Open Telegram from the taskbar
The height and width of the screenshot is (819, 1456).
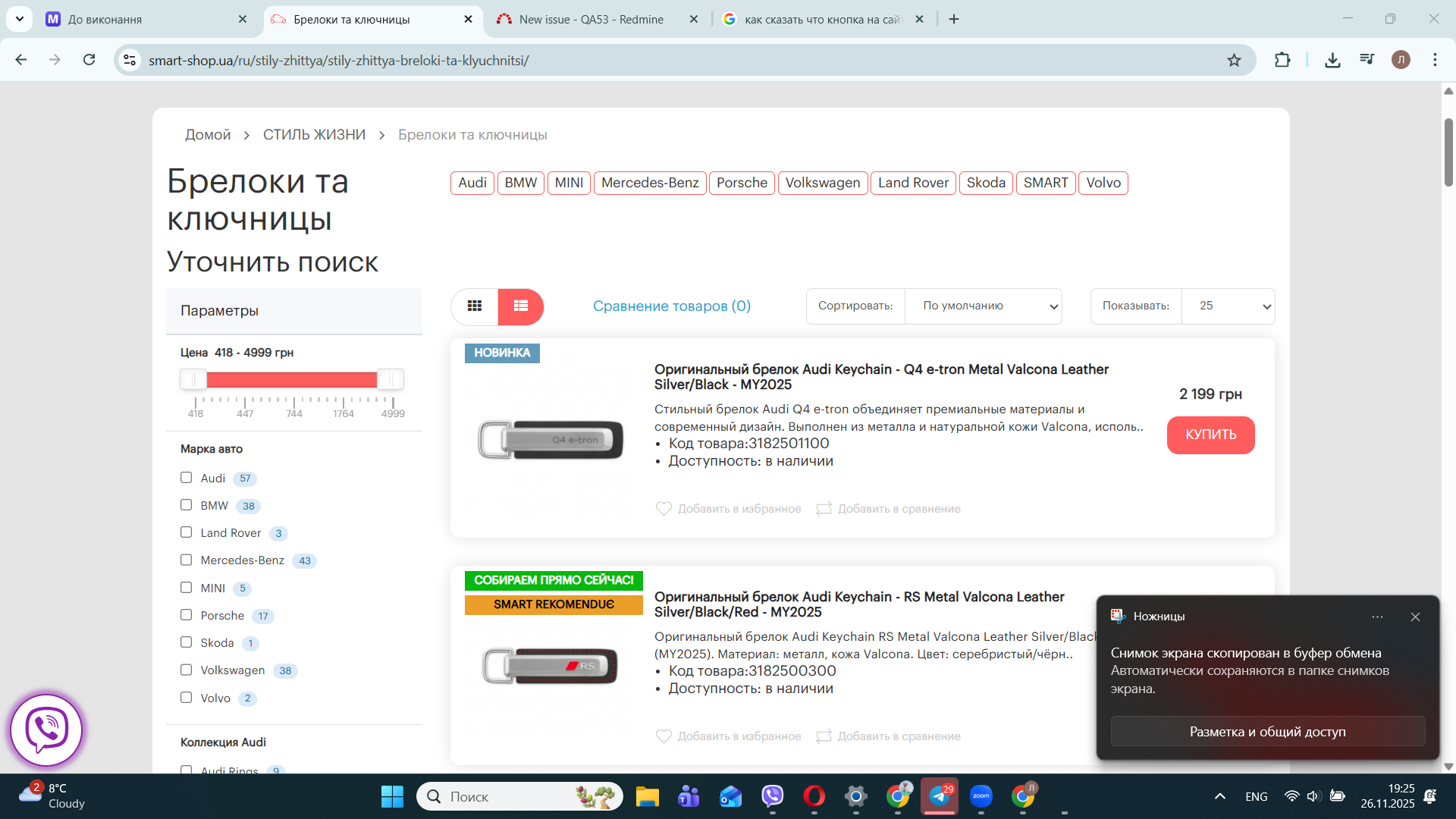pos(939,796)
